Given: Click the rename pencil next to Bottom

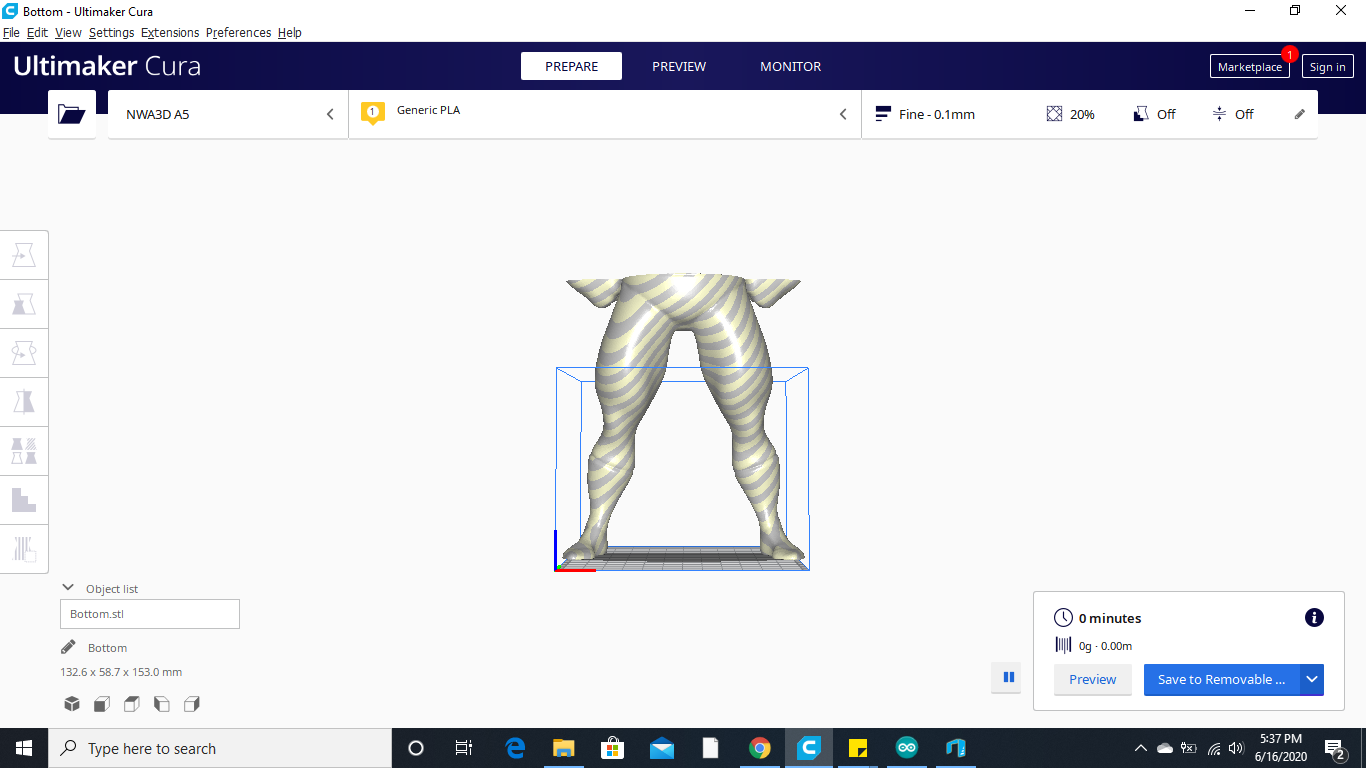Looking at the screenshot, I should pos(67,646).
